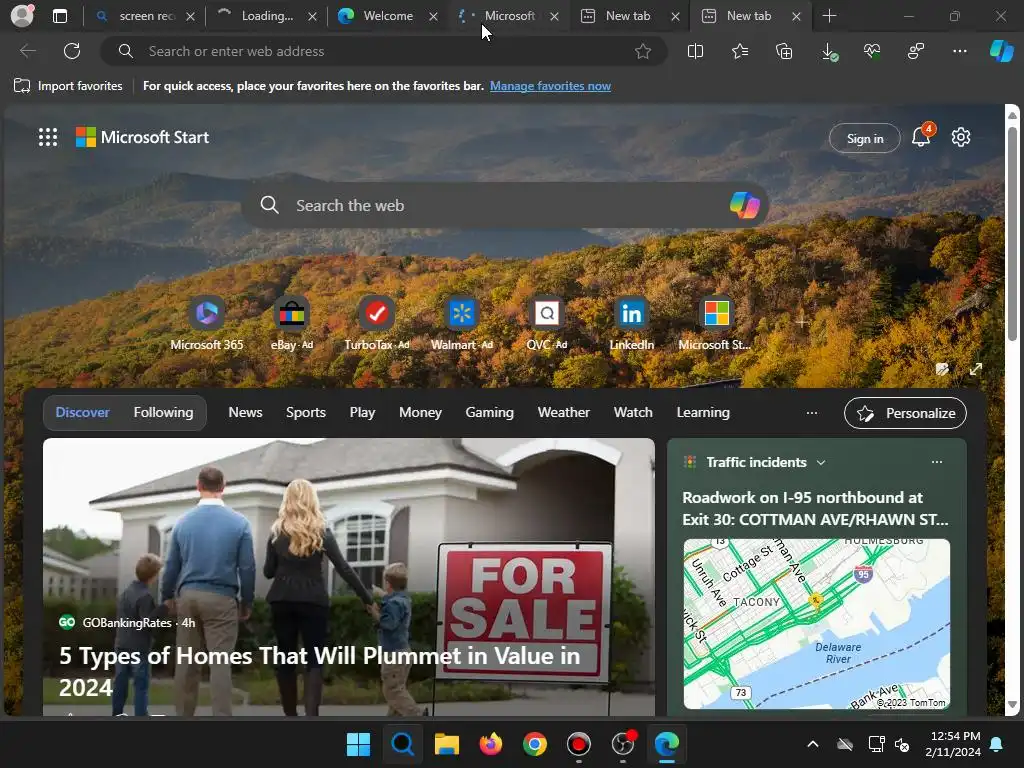Click the Sign in button
The image size is (1024, 768).
[x=865, y=138]
